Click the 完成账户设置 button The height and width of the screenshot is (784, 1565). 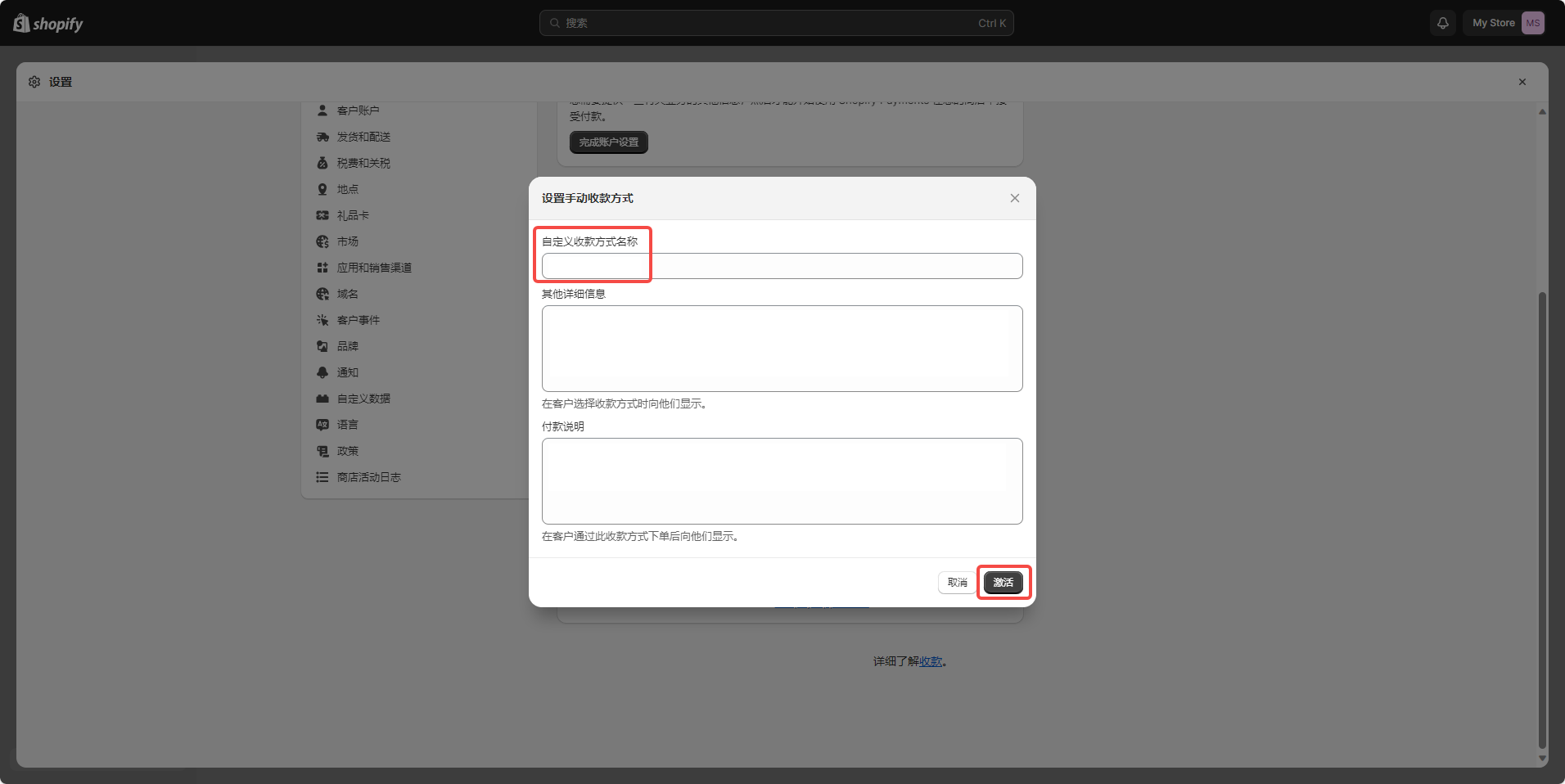point(609,142)
